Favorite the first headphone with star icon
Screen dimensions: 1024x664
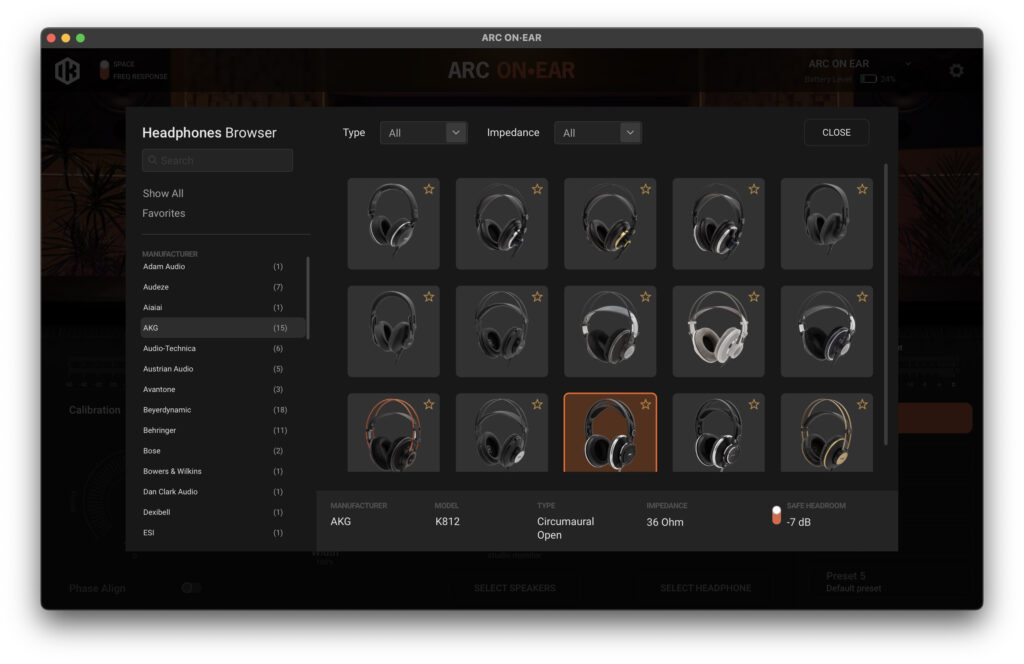point(429,189)
